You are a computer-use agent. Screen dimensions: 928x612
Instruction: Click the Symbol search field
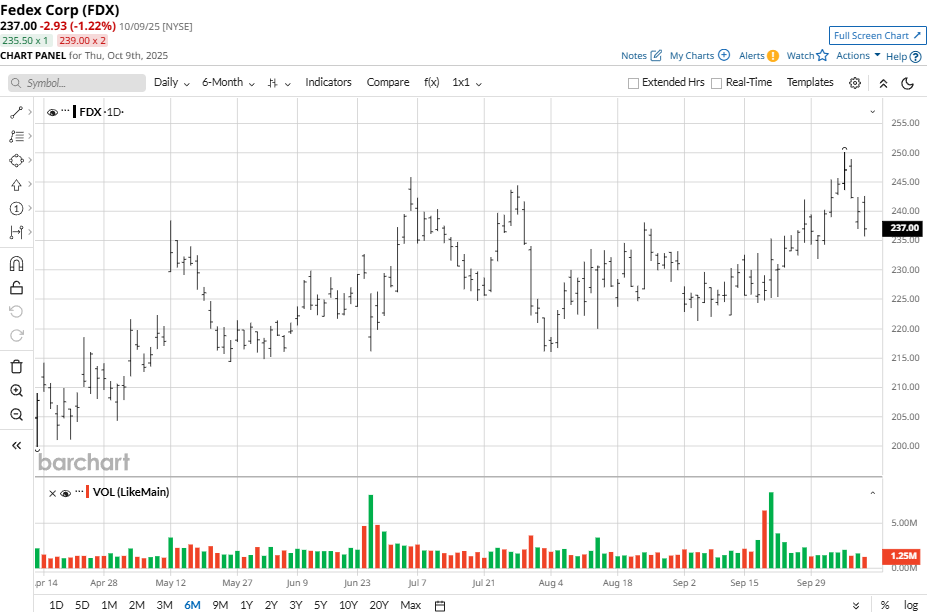click(x=77, y=83)
